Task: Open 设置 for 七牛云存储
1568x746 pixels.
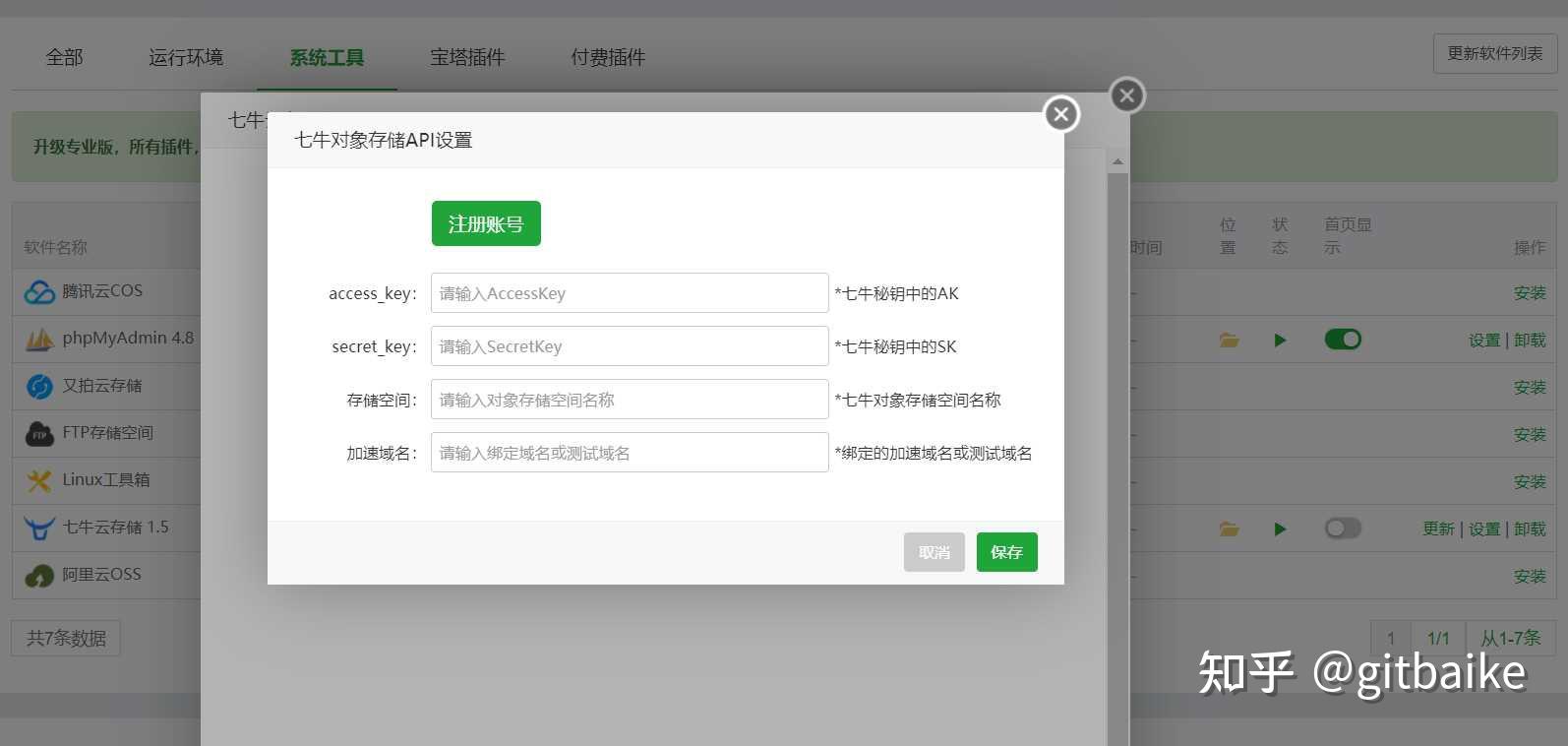Action: tap(1484, 529)
